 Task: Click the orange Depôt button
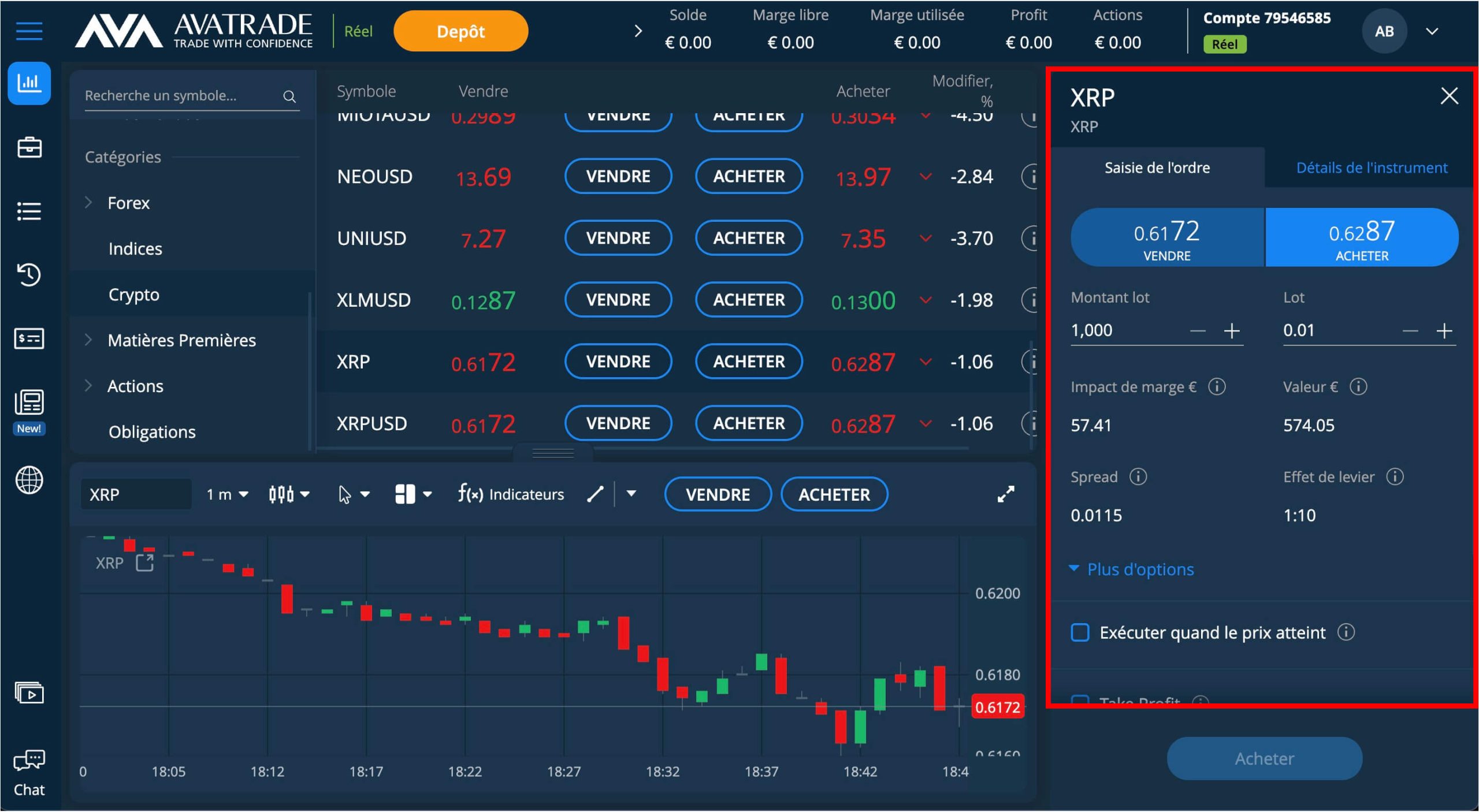point(460,31)
